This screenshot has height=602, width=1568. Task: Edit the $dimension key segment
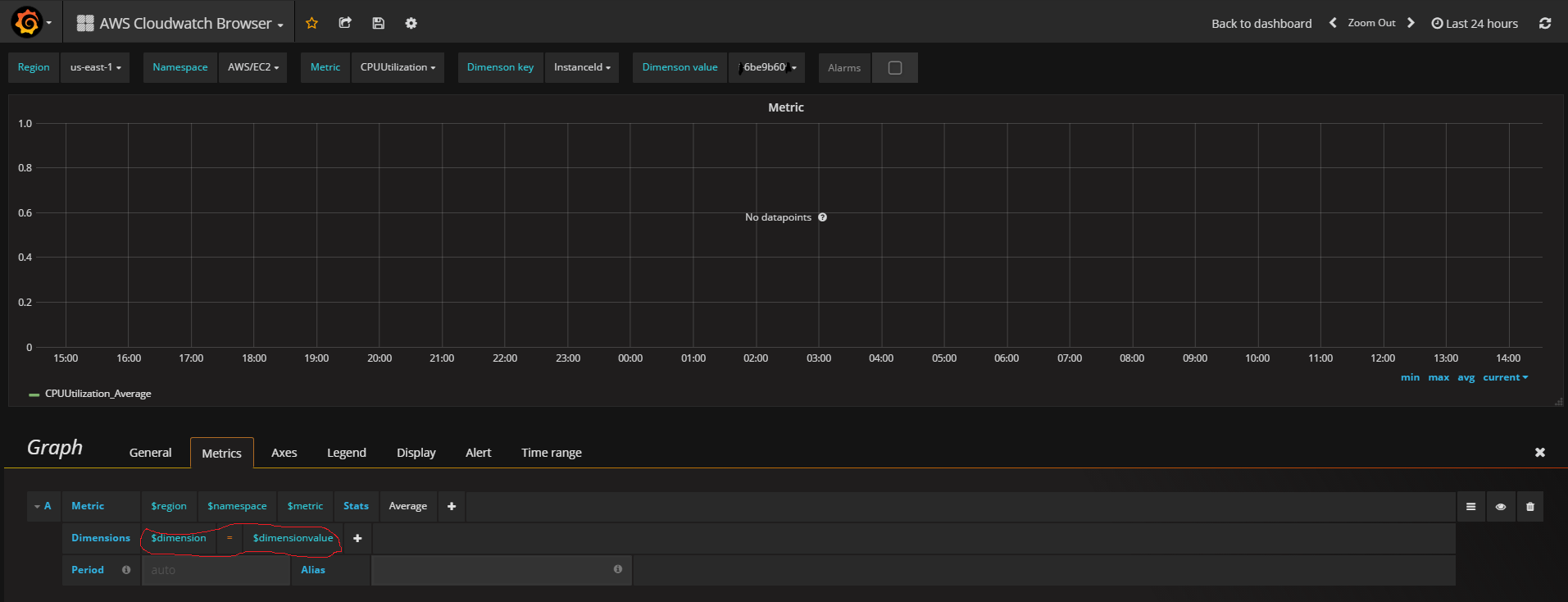[179, 538]
